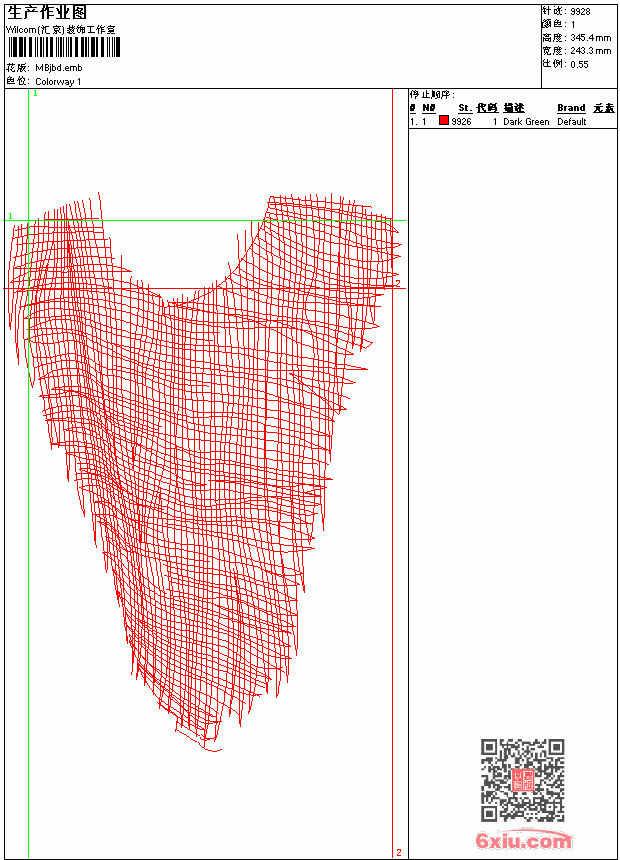Click the QR code in the lower right

point(523,780)
